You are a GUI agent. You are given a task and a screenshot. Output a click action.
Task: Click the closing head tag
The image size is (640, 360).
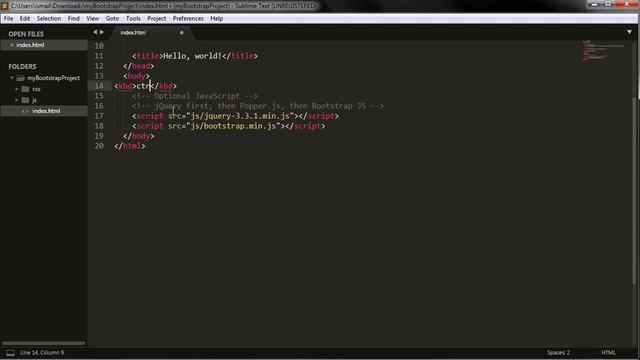139,66
